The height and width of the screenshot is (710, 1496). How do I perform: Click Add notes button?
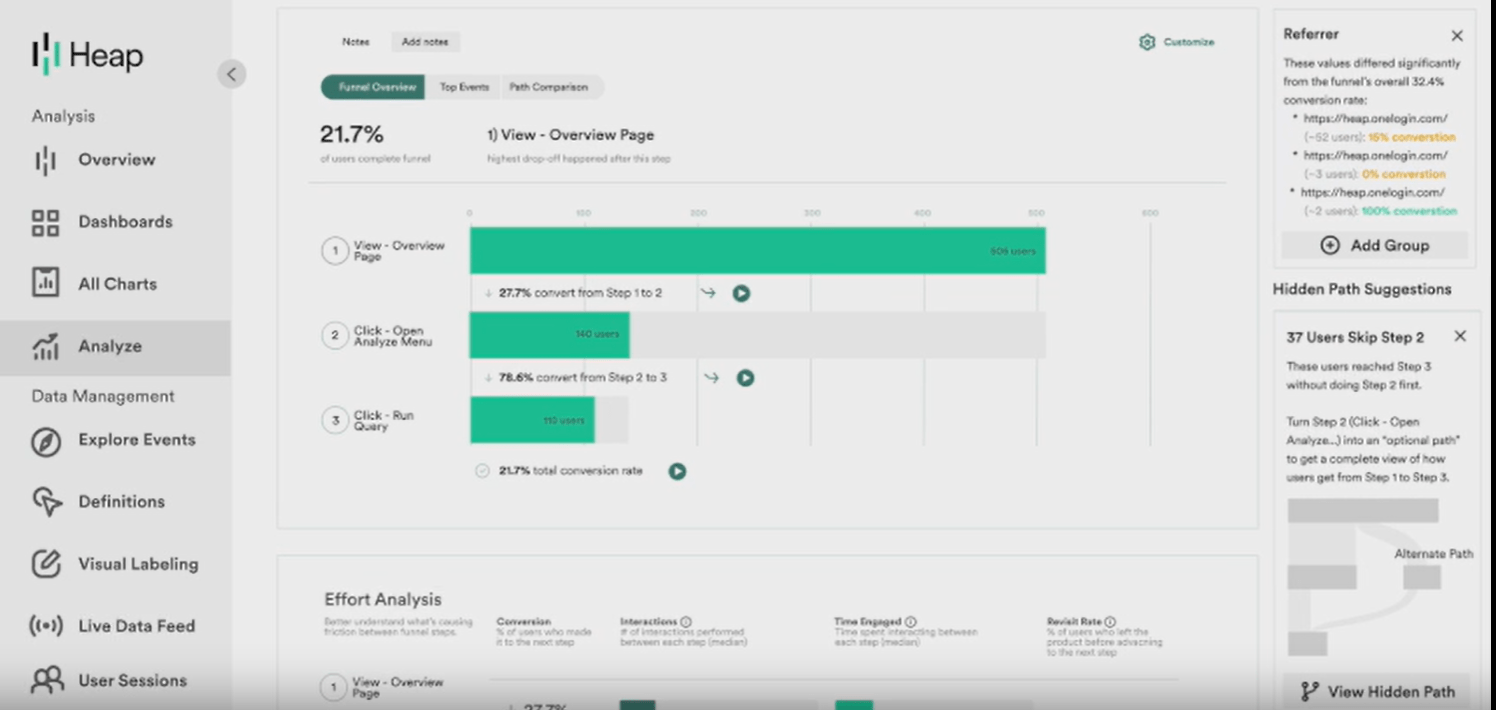click(x=425, y=42)
